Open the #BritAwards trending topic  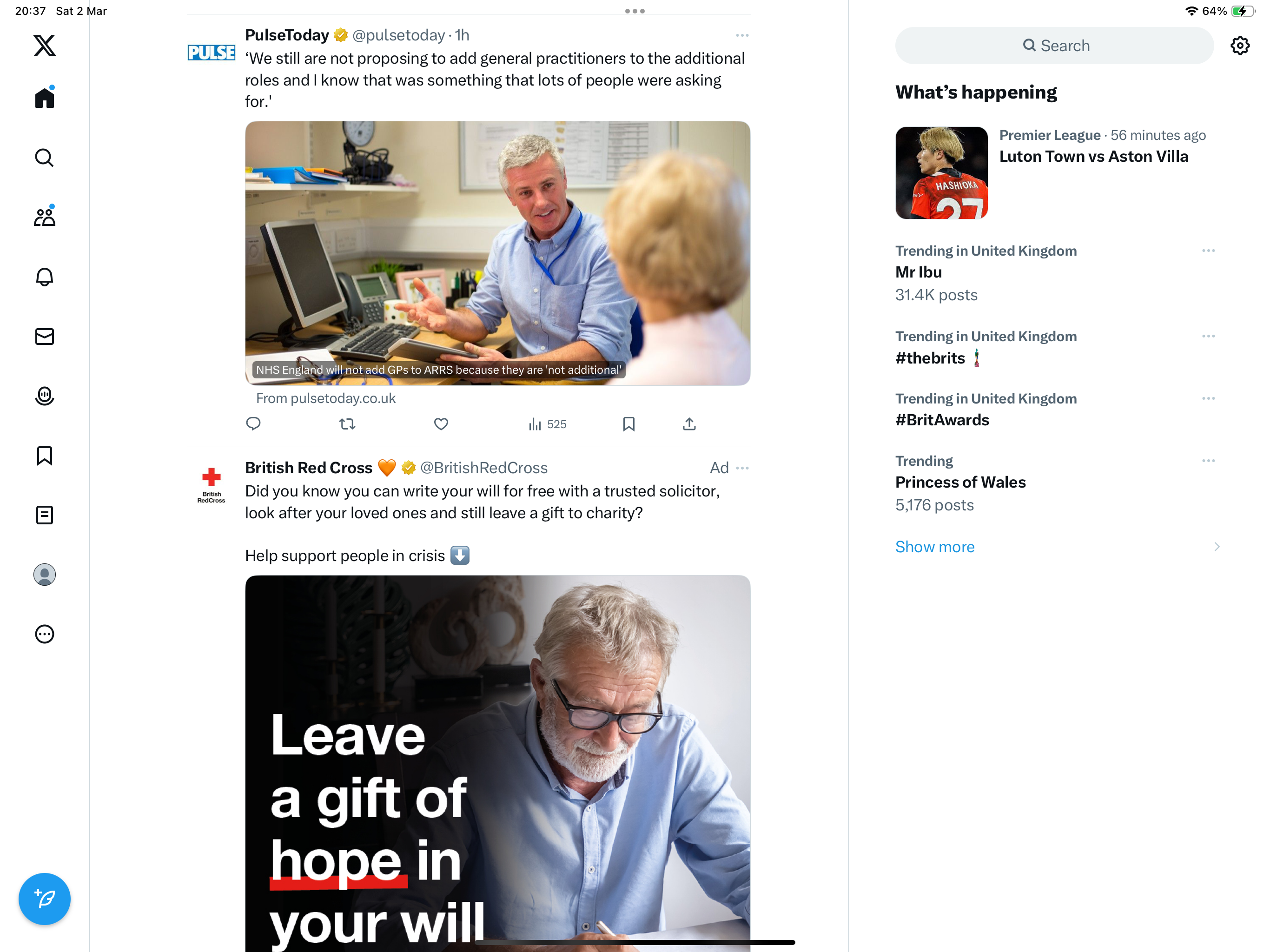click(942, 420)
